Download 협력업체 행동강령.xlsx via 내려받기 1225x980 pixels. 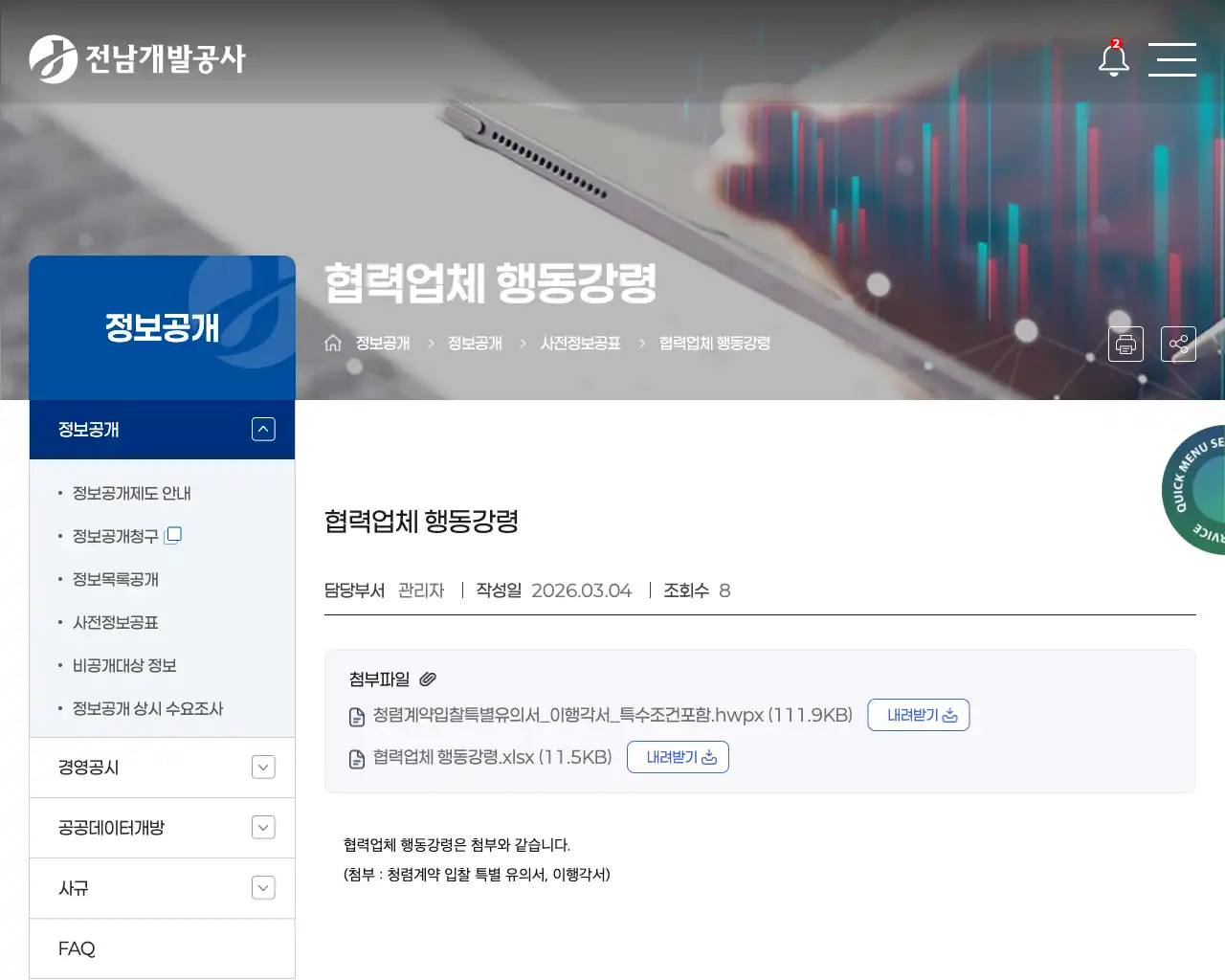678,757
